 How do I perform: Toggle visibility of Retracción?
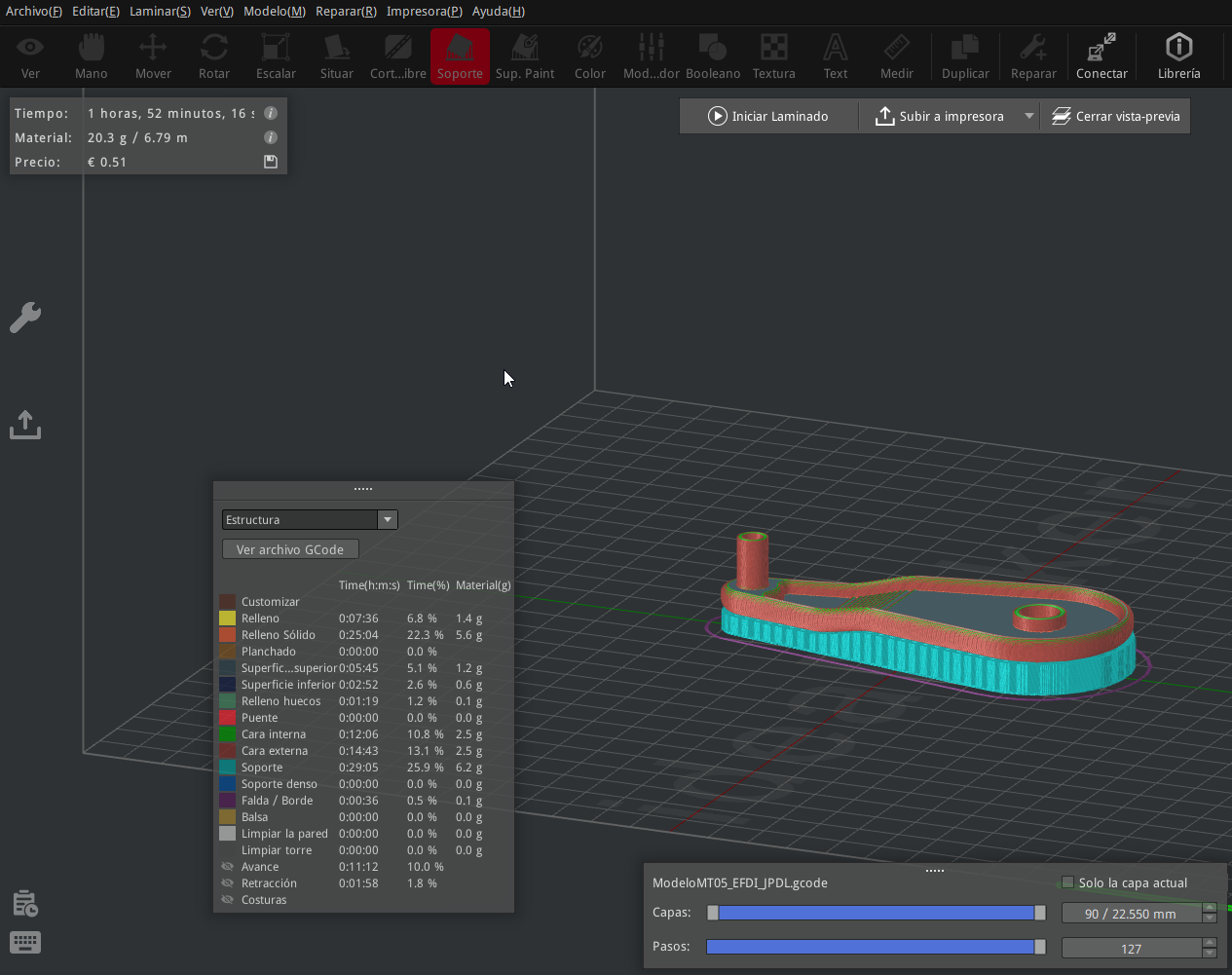pyautogui.click(x=228, y=883)
